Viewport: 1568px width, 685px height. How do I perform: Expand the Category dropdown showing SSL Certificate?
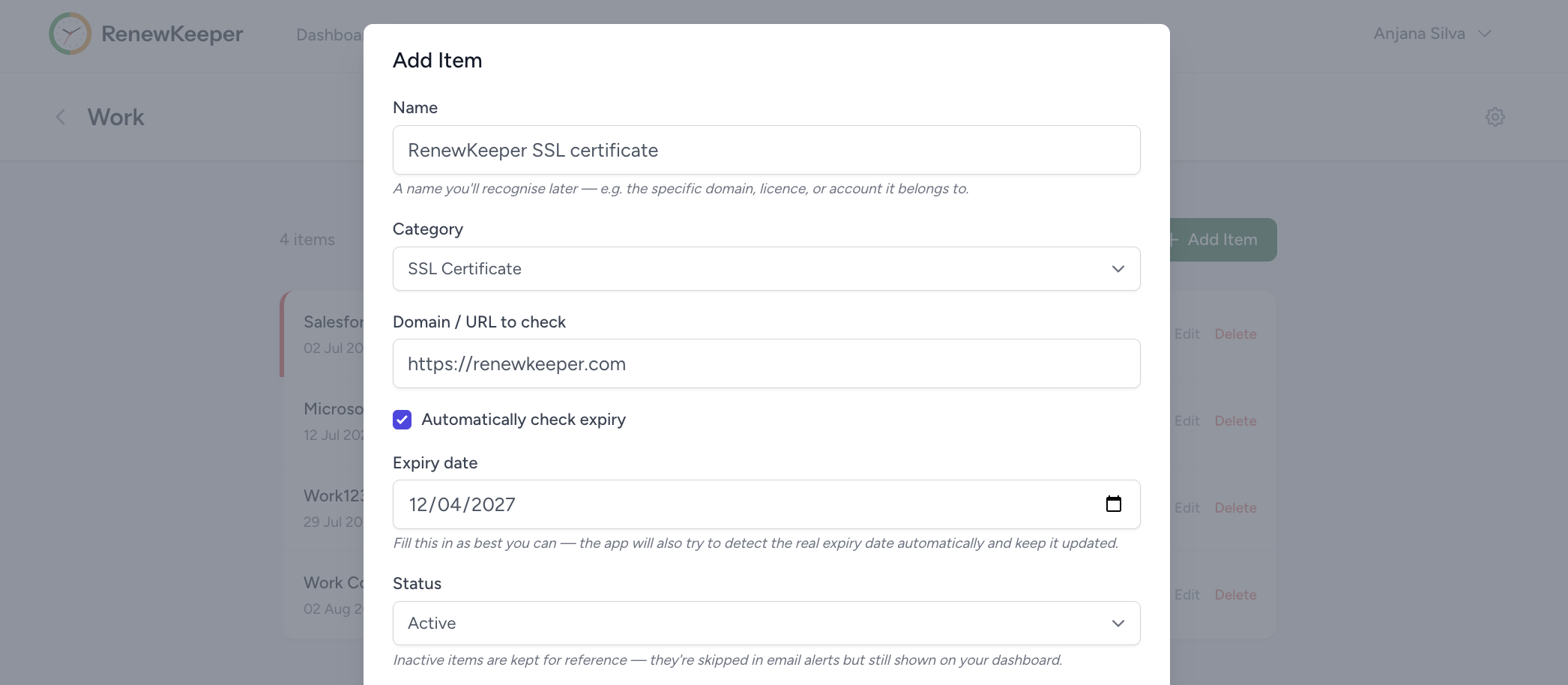[x=766, y=269]
